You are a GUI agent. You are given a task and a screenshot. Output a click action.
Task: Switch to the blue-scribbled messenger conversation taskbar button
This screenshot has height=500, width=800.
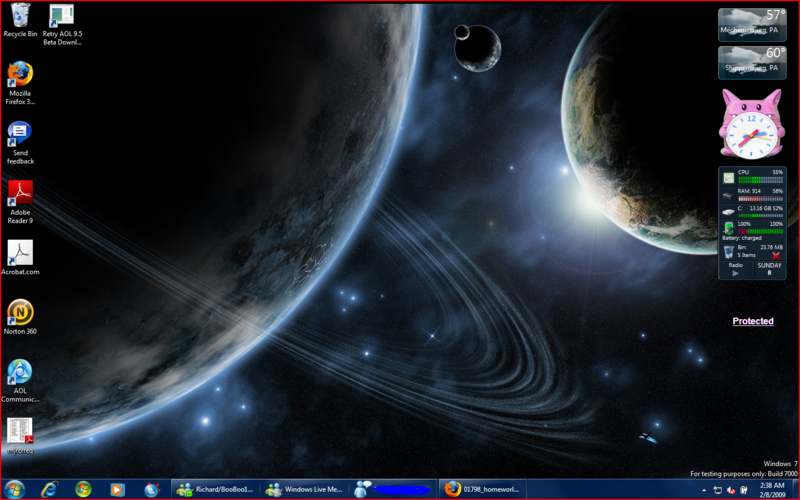pyautogui.click(x=393, y=490)
